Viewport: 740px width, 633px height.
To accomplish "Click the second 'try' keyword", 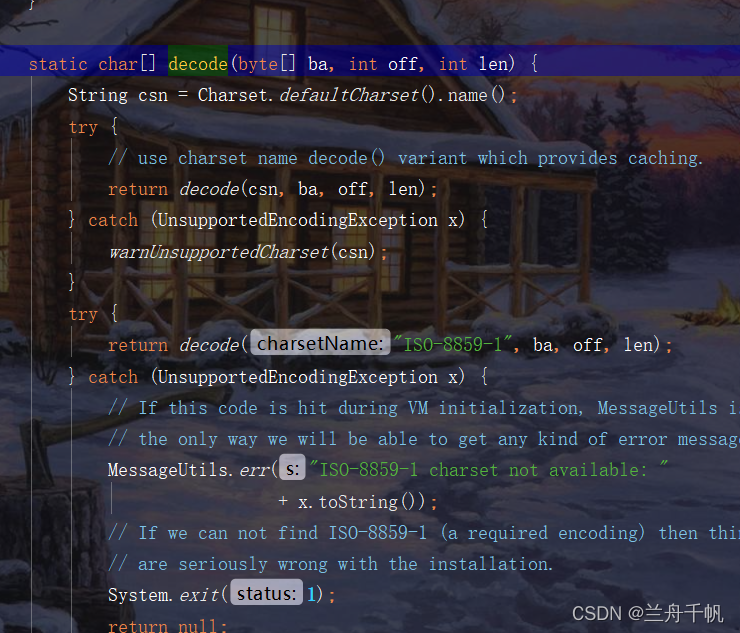I will tap(83, 314).
